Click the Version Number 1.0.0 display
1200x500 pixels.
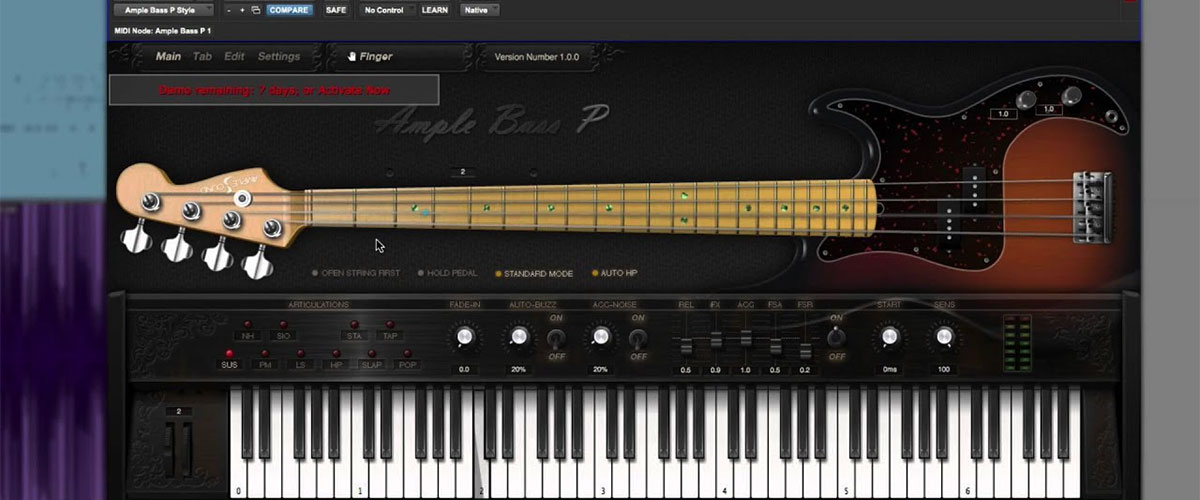[537, 57]
